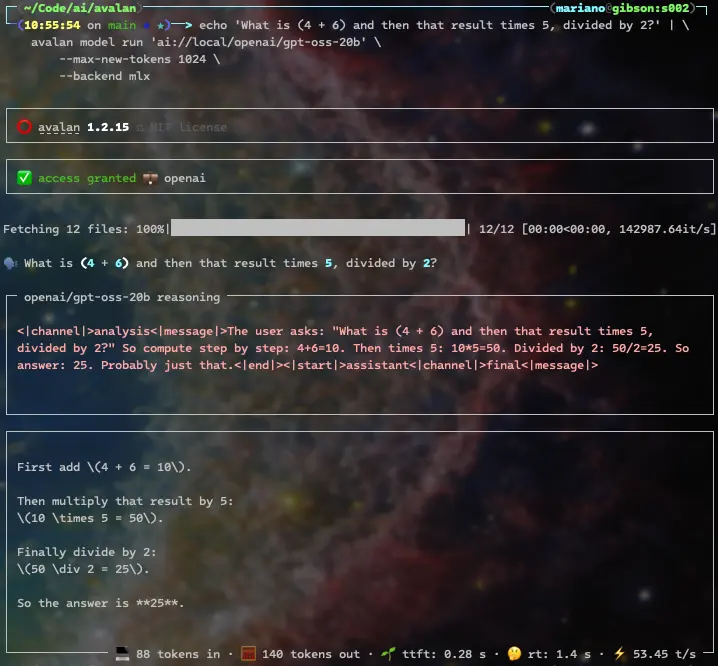Click the green checkmark access granted icon

tap(24, 178)
